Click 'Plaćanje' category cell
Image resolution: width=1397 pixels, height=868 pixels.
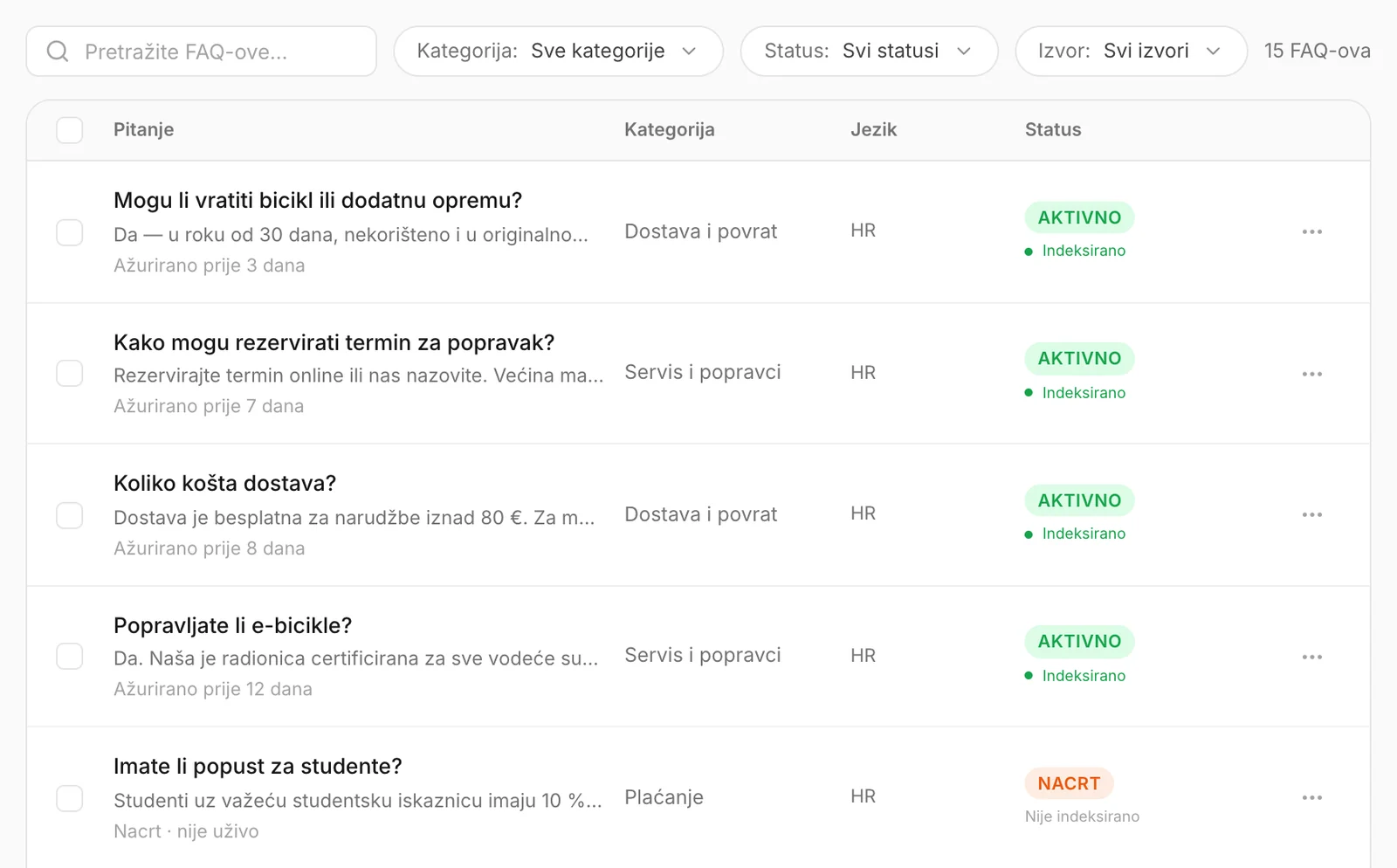coord(664,797)
